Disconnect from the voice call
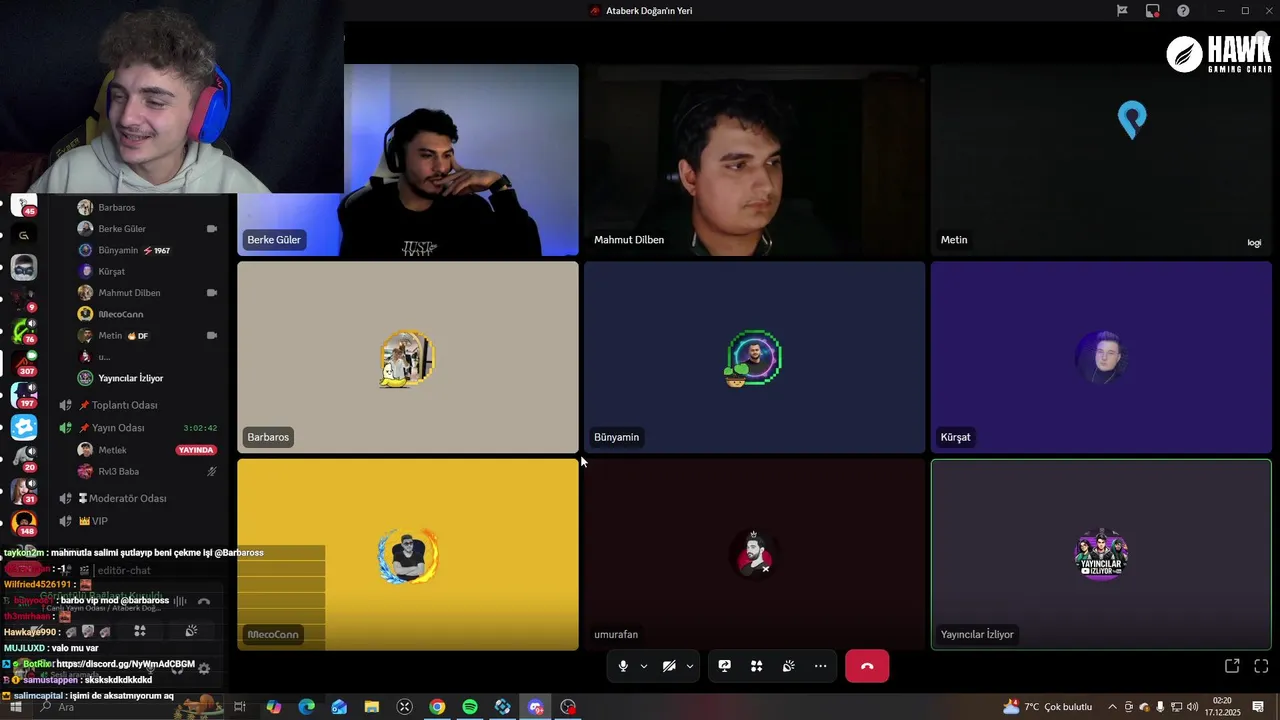 point(867,666)
